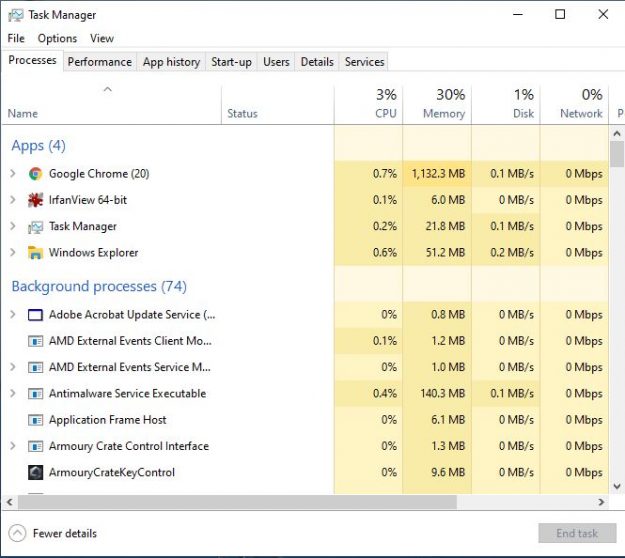Click the 1,132.3 MB memory value
625x558 pixels.
[x=438, y=174]
